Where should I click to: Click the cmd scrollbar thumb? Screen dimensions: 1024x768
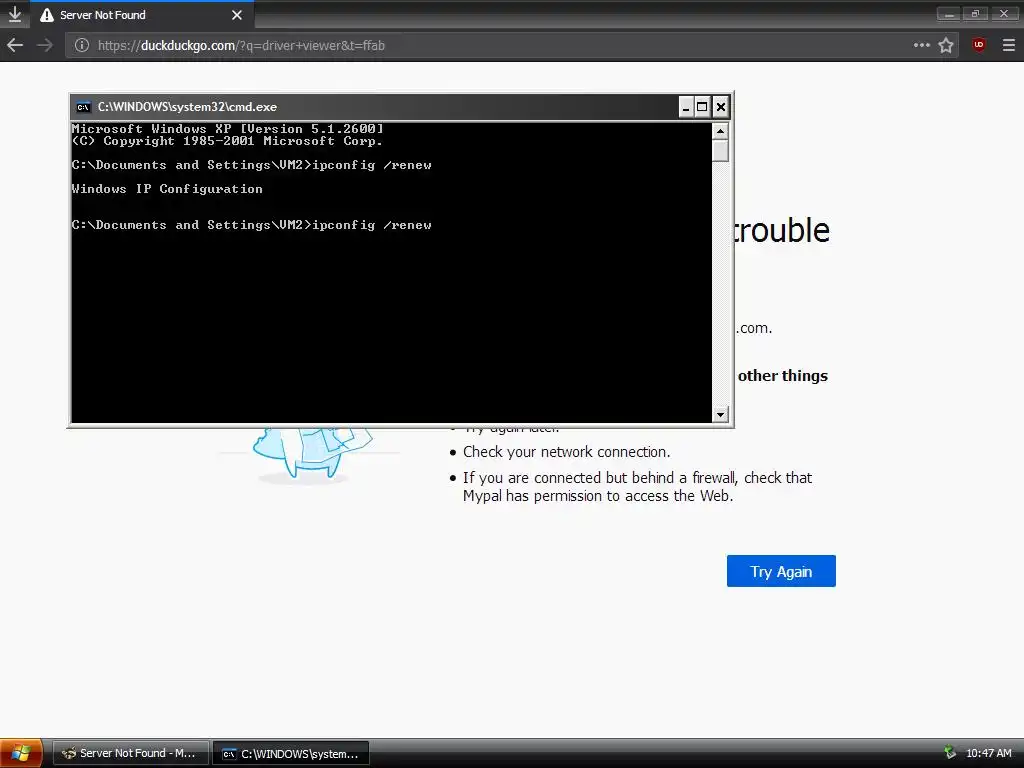[720, 151]
